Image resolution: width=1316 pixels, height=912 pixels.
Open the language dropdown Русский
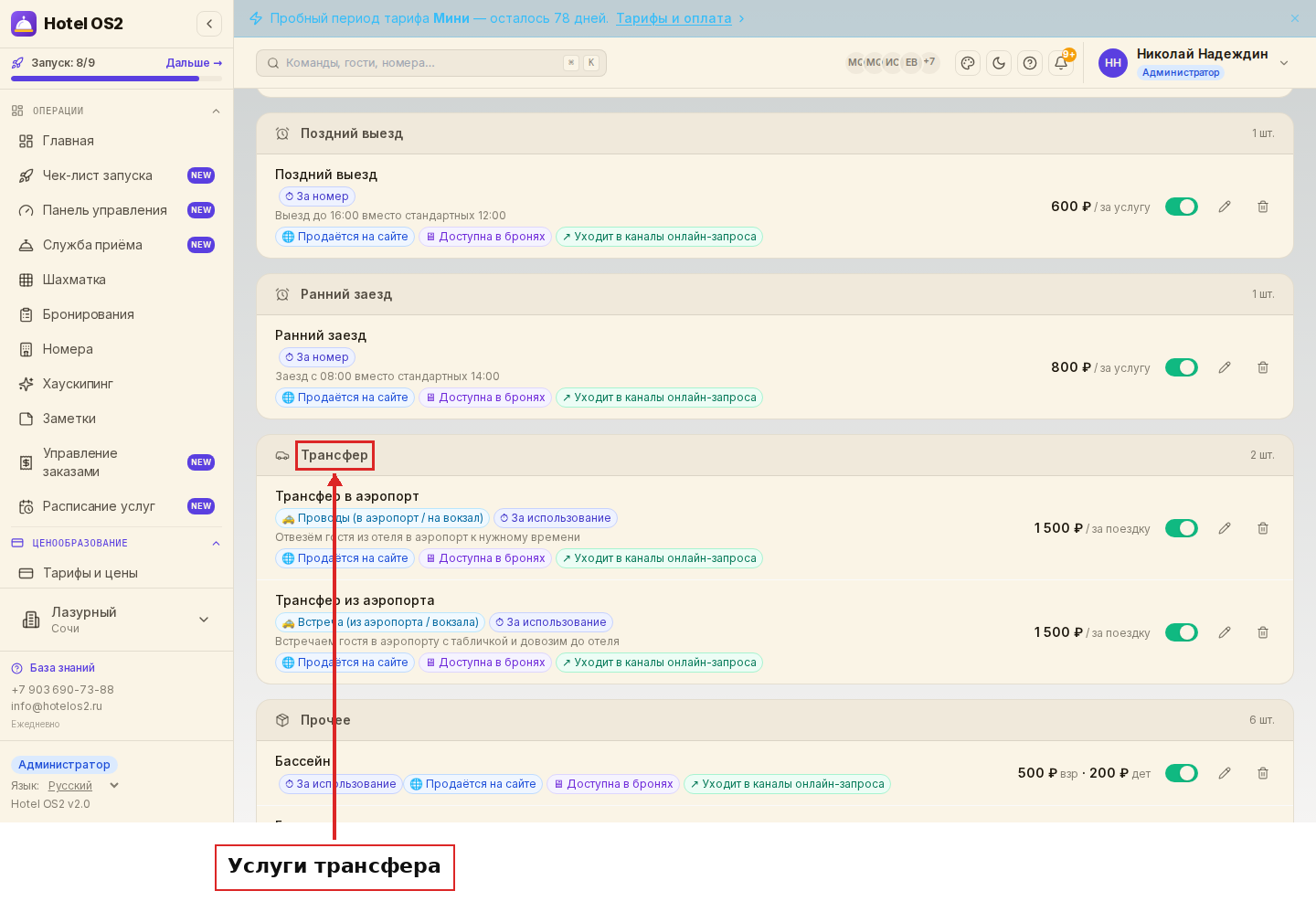[x=83, y=786]
